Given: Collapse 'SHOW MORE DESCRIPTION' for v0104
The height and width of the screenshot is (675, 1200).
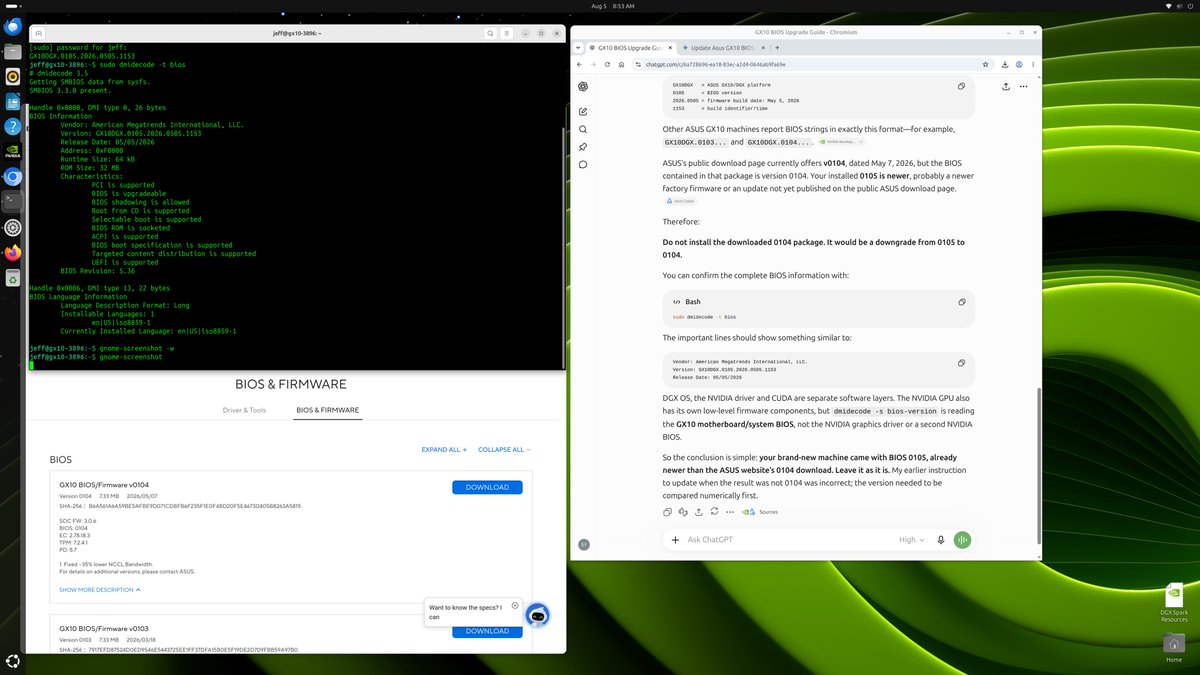Looking at the screenshot, I should point(100,590).
